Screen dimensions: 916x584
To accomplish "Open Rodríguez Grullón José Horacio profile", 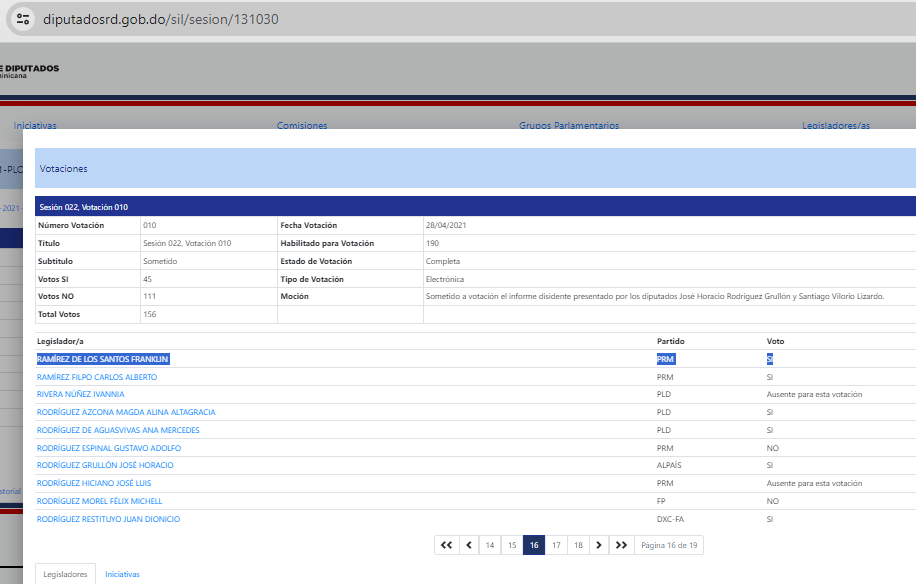I will click(x=105, y=466).
